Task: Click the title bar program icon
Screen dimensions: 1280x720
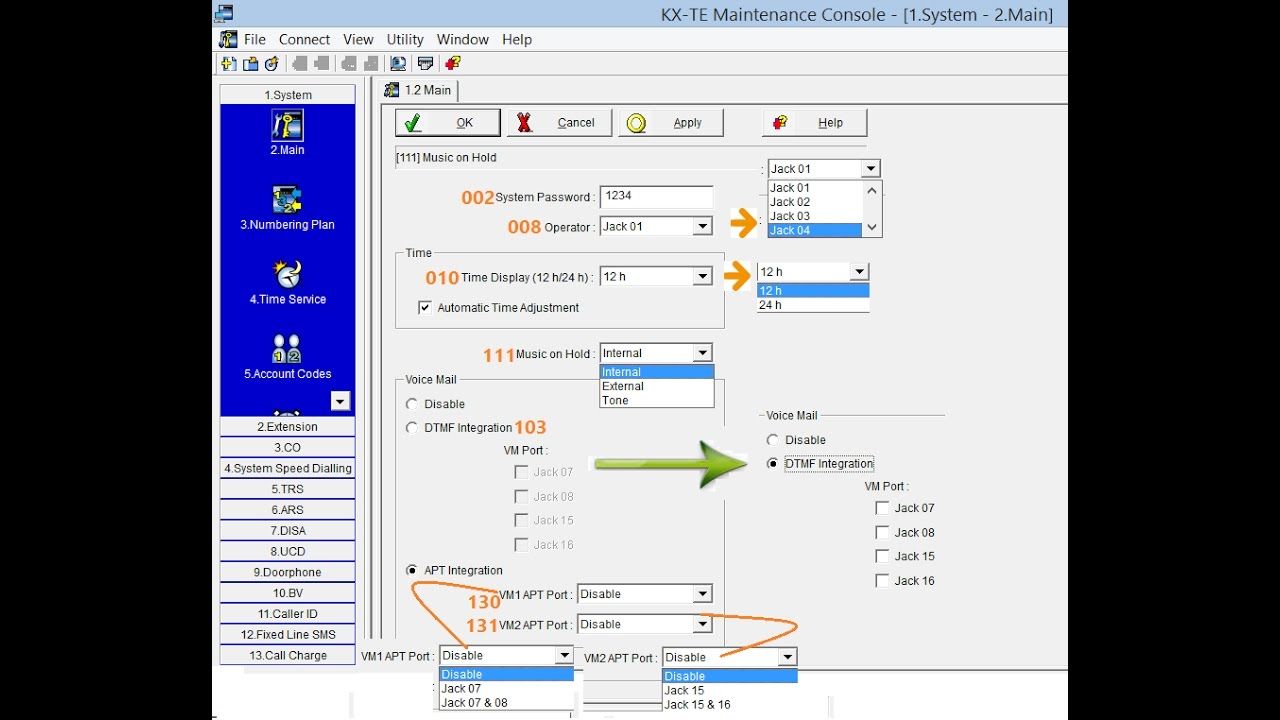Action: (224, 13)
